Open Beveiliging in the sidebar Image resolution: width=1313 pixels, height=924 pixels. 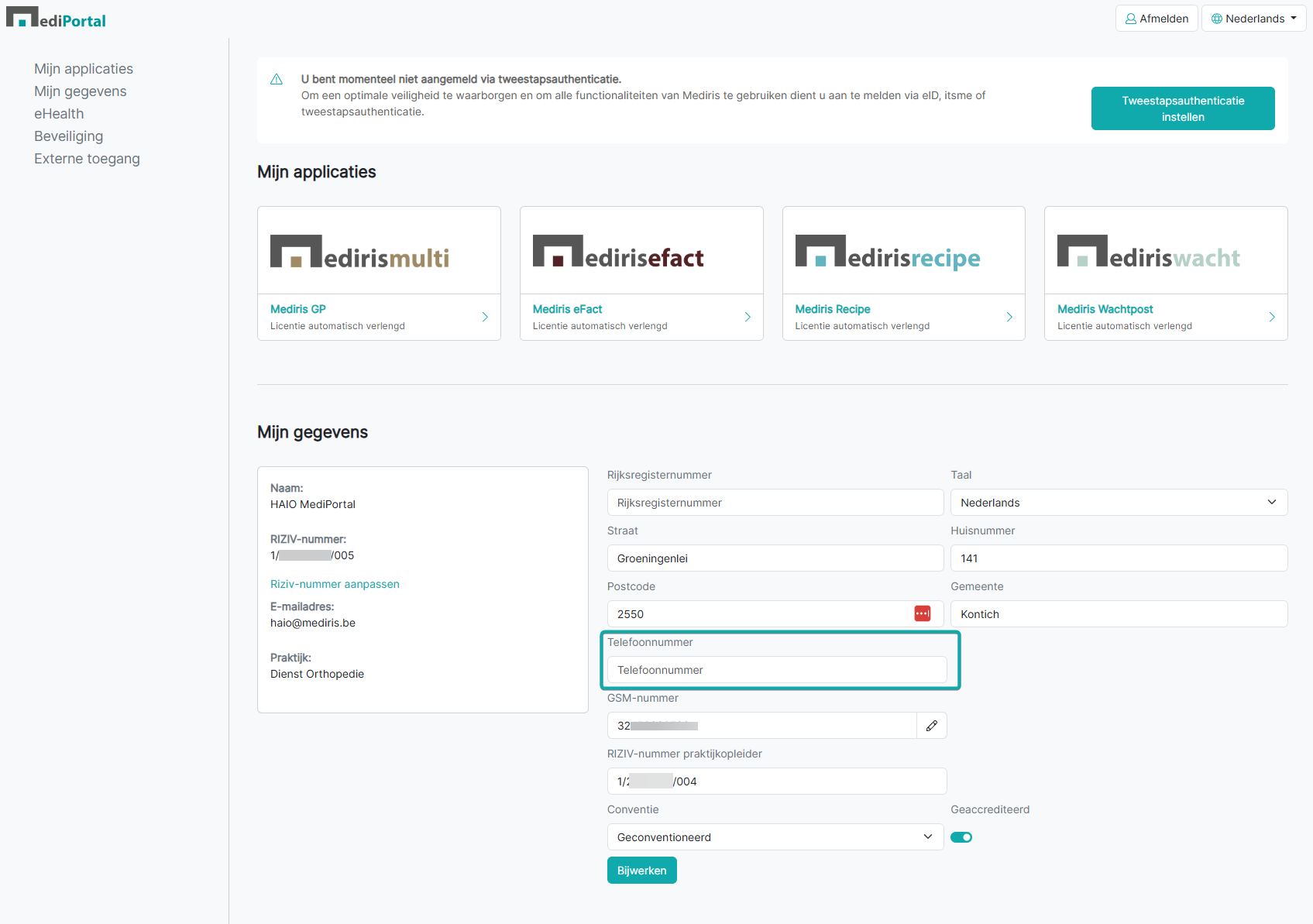[69, 136]
